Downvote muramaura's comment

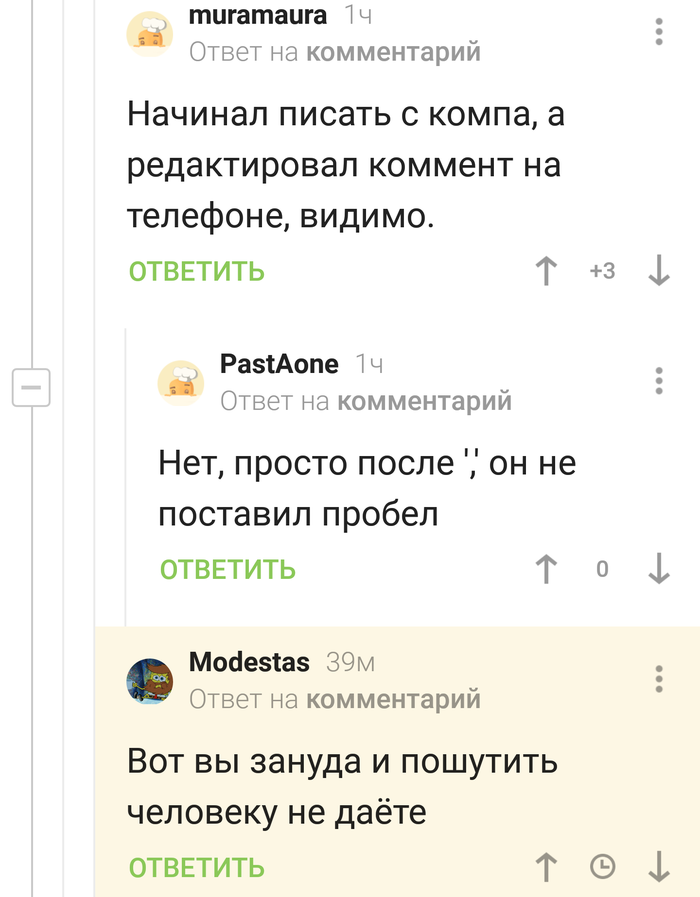point(658,271)
